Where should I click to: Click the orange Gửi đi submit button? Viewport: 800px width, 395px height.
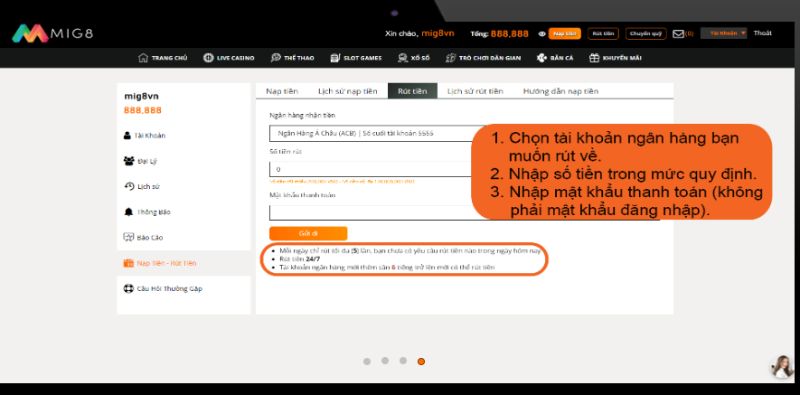click(308, 233)
